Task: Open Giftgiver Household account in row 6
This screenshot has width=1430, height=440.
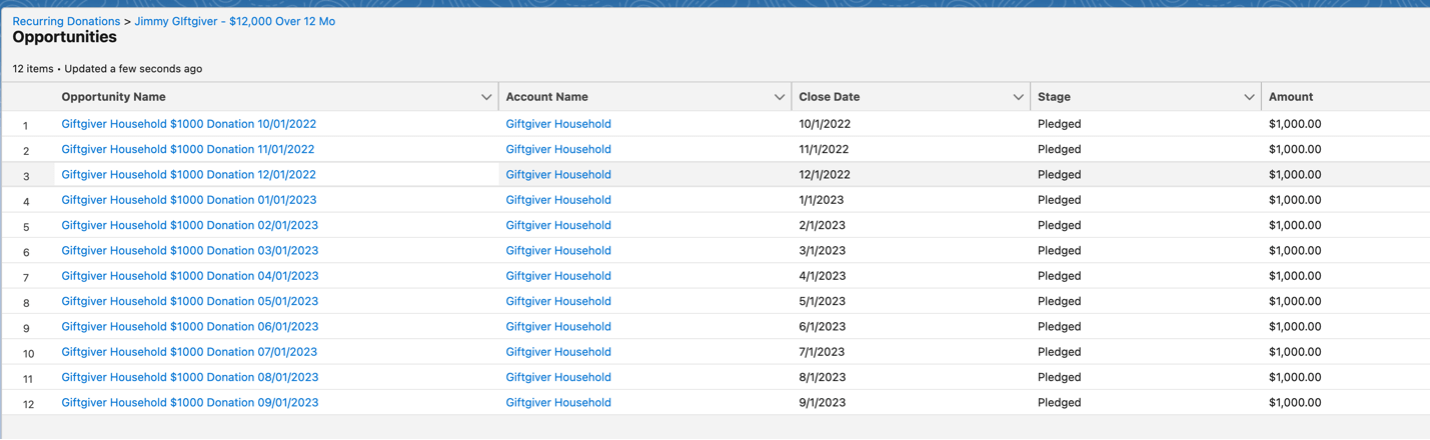Action: (558, 250)
